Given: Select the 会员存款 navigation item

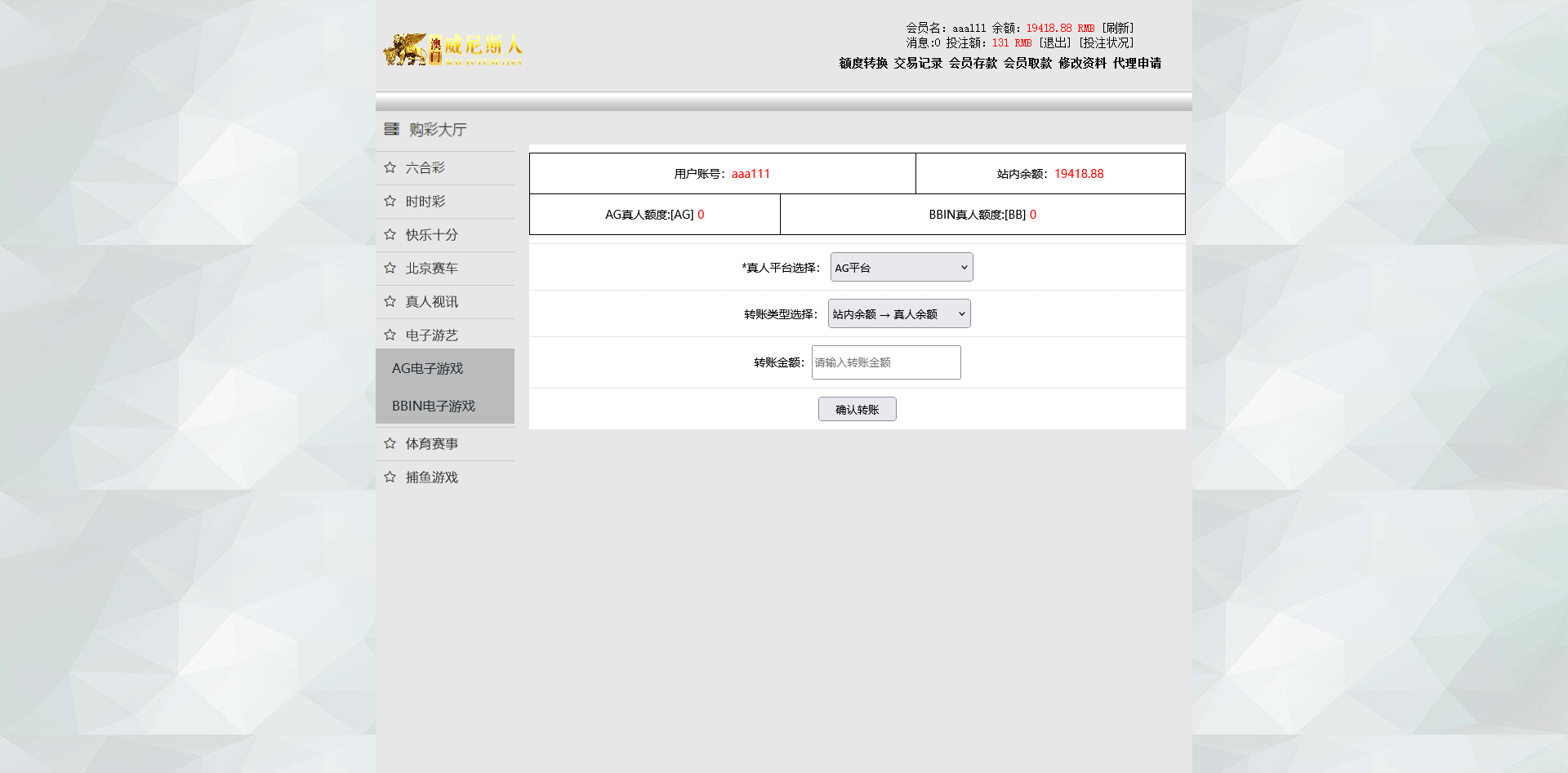Looking at the screenshot, I should click(x=972, y=63).
